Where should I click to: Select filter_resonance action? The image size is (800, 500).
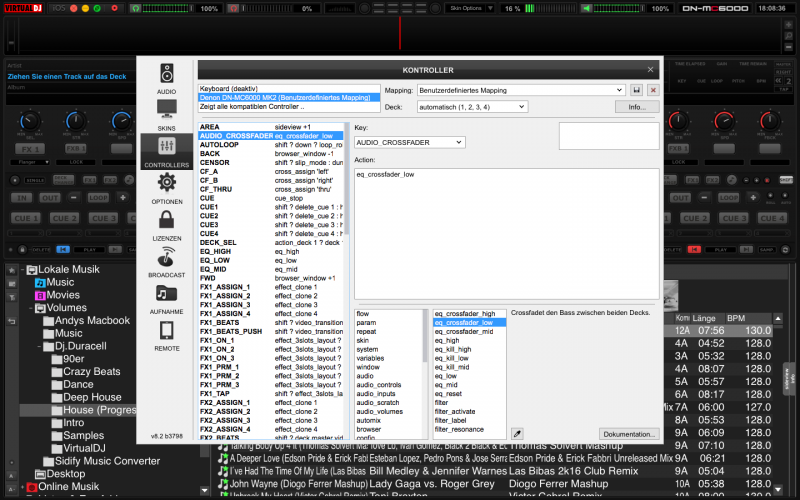459,429
